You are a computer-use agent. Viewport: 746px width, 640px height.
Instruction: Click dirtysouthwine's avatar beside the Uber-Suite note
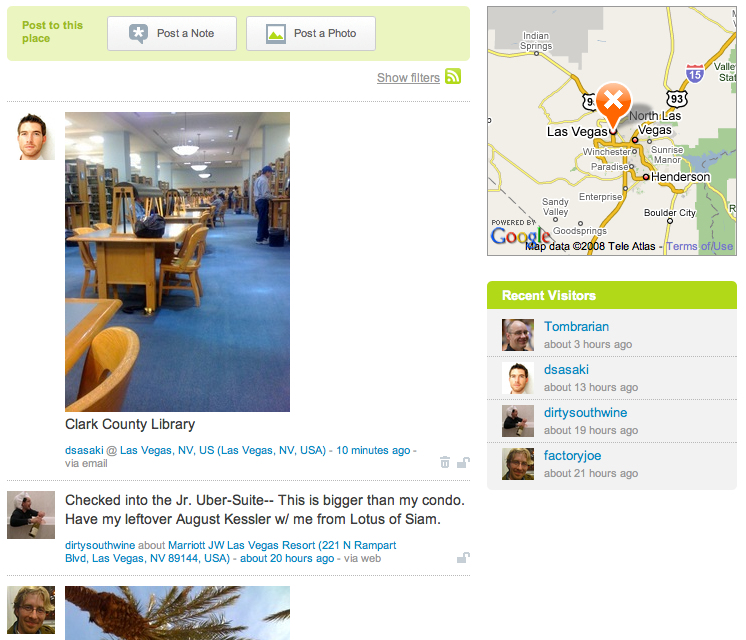click(31, 515)
